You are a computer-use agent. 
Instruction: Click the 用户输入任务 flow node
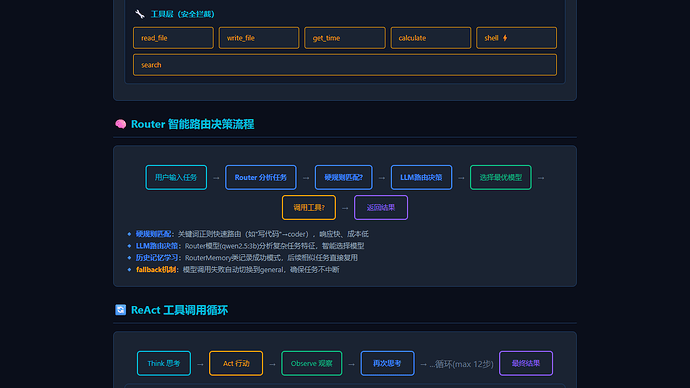coord(176,177)
